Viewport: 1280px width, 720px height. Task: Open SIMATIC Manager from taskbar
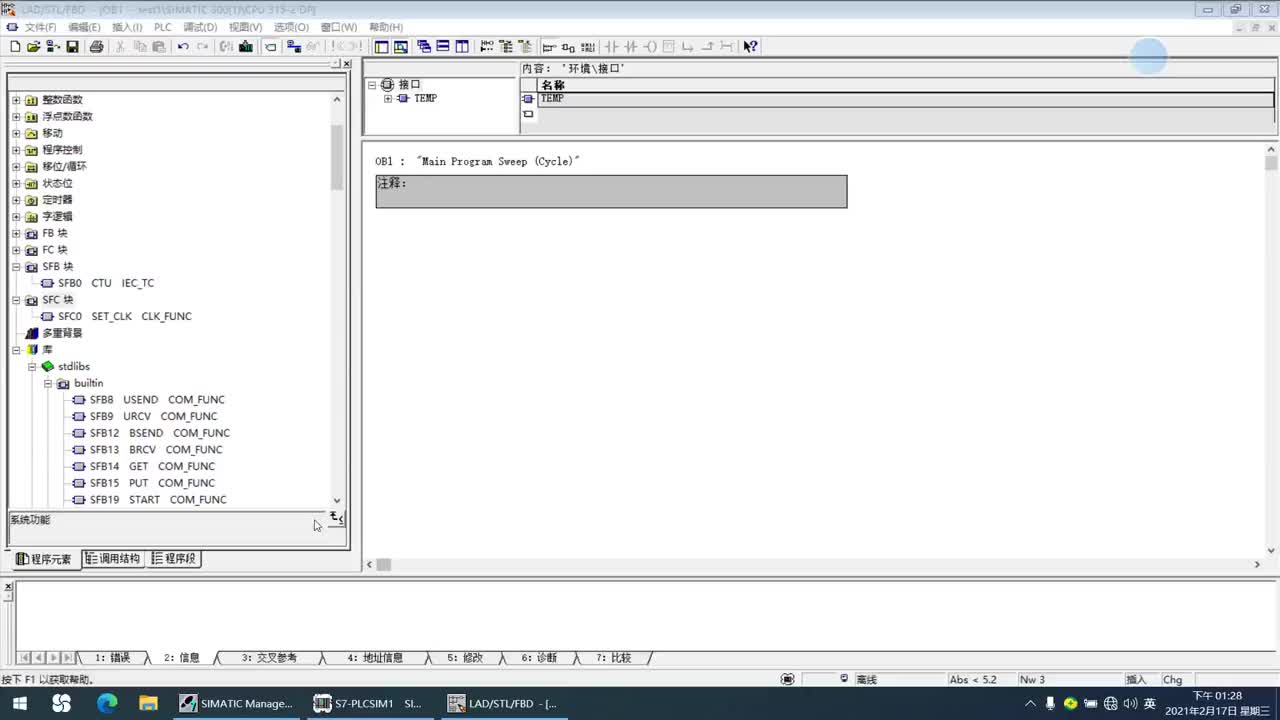click(x=237, y=703)
